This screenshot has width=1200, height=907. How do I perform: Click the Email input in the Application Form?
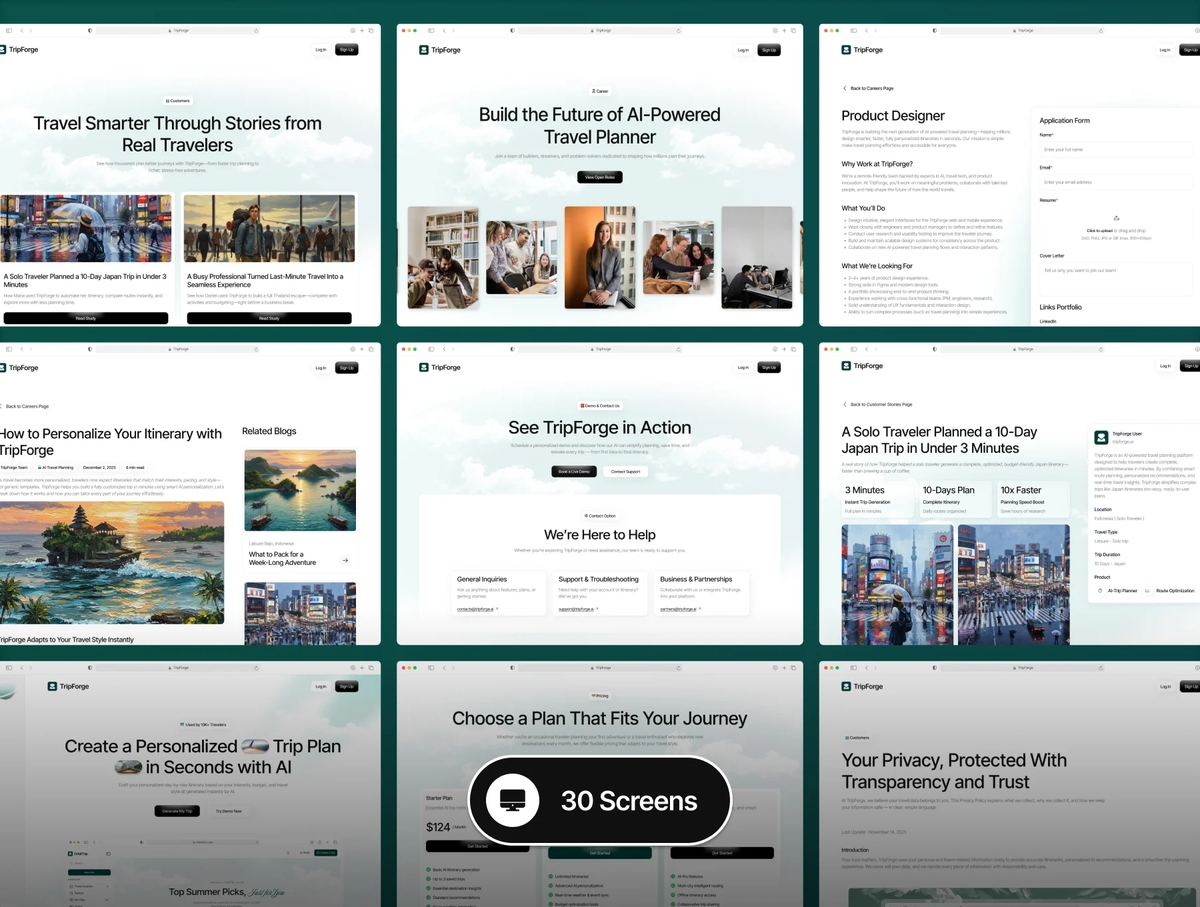(x=1115, y=182)
